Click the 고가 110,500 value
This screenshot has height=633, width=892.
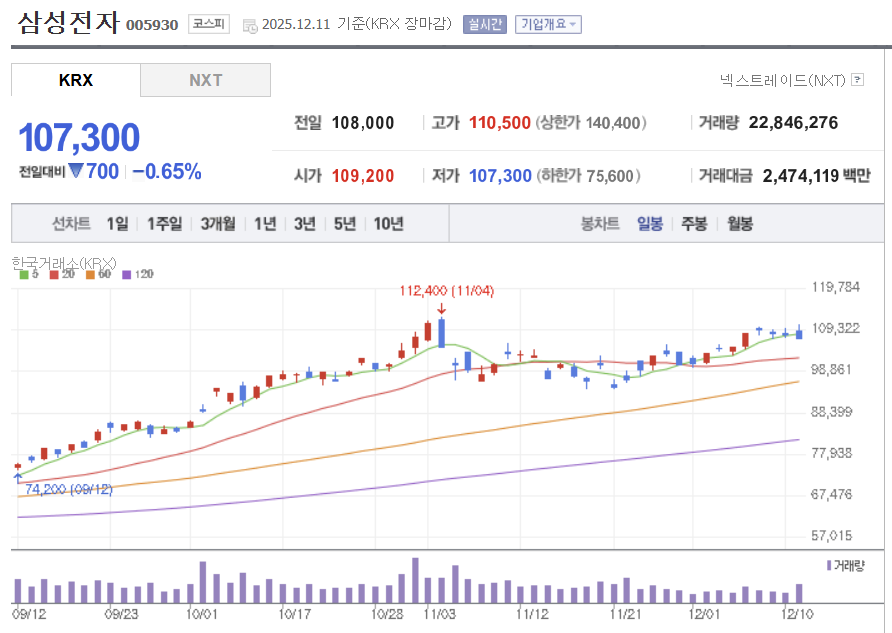pos(499,123)
